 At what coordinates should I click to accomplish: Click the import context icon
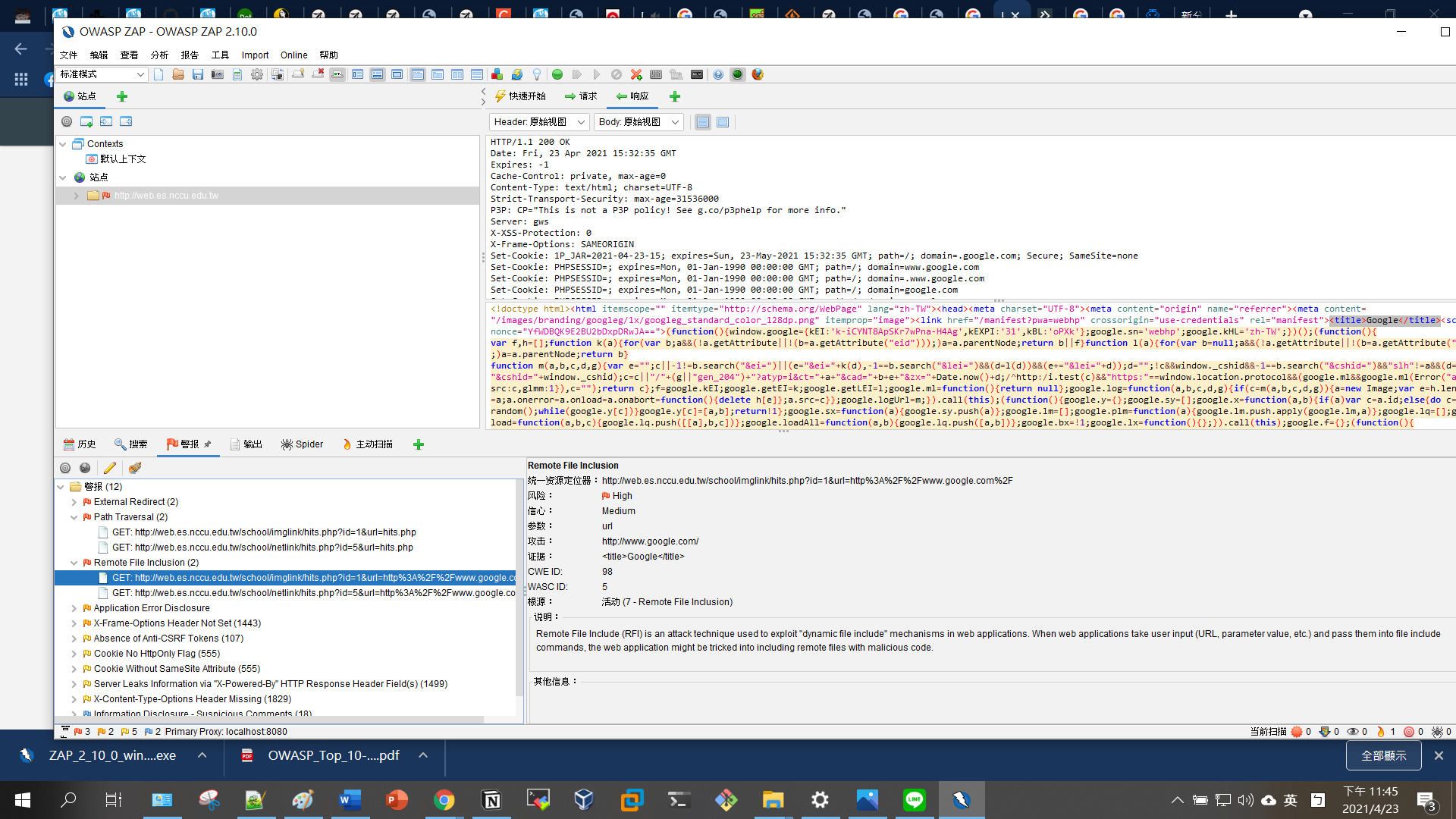pos(106,121)
